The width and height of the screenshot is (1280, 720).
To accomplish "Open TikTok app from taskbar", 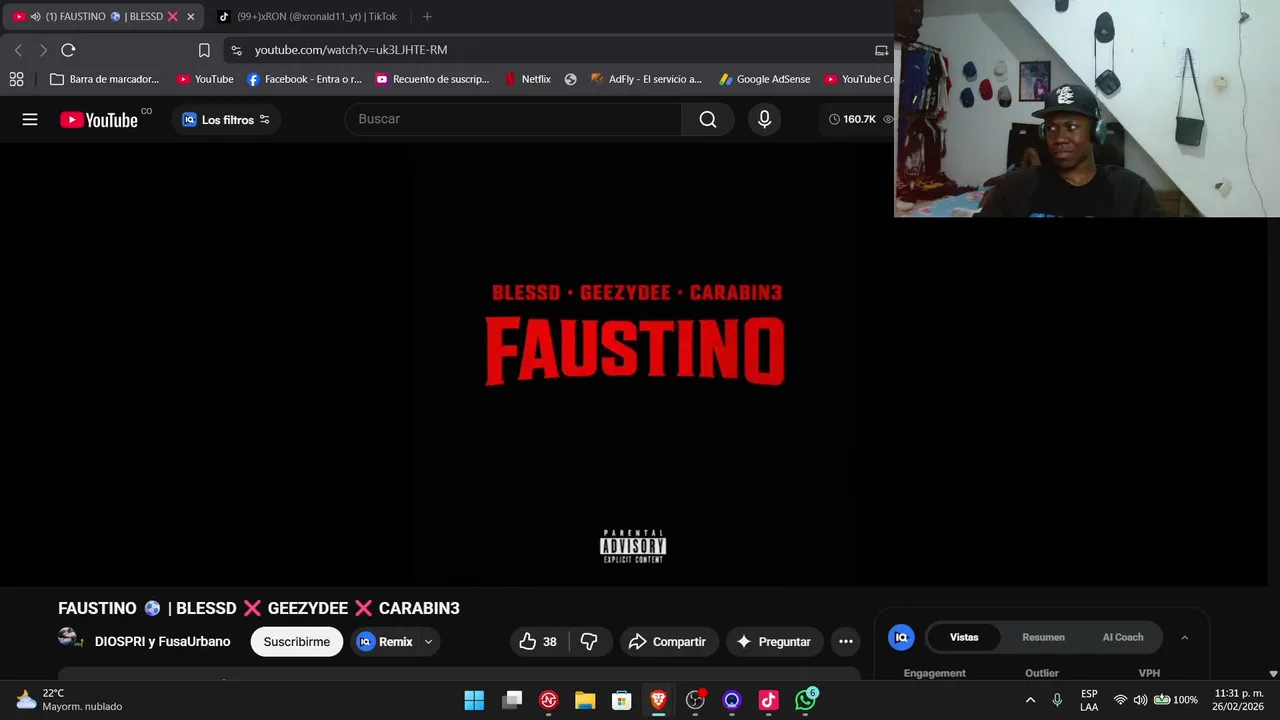I will [x=768, y=700].
